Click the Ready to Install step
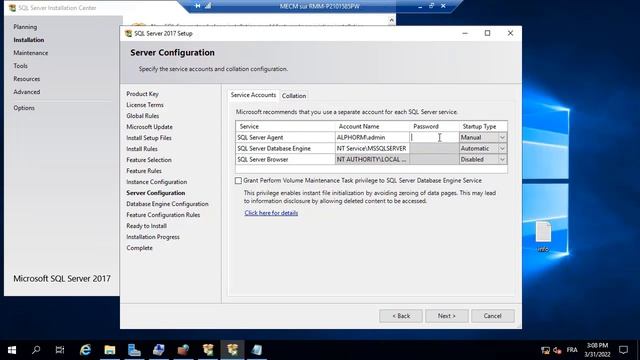Screen dimensions: 640x360 click(x=147, y=226)
